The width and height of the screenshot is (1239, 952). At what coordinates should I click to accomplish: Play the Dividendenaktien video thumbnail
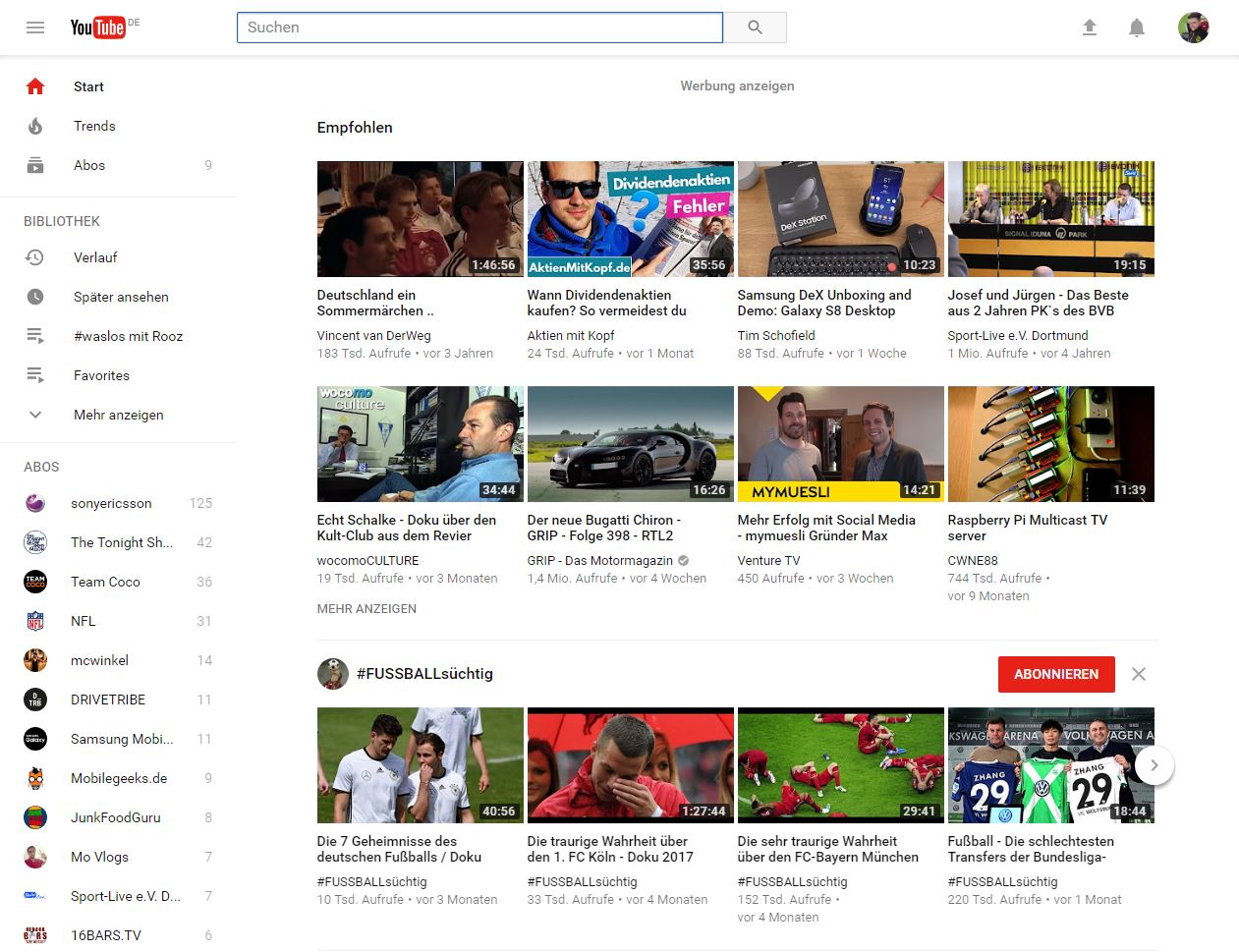(631, 219)
